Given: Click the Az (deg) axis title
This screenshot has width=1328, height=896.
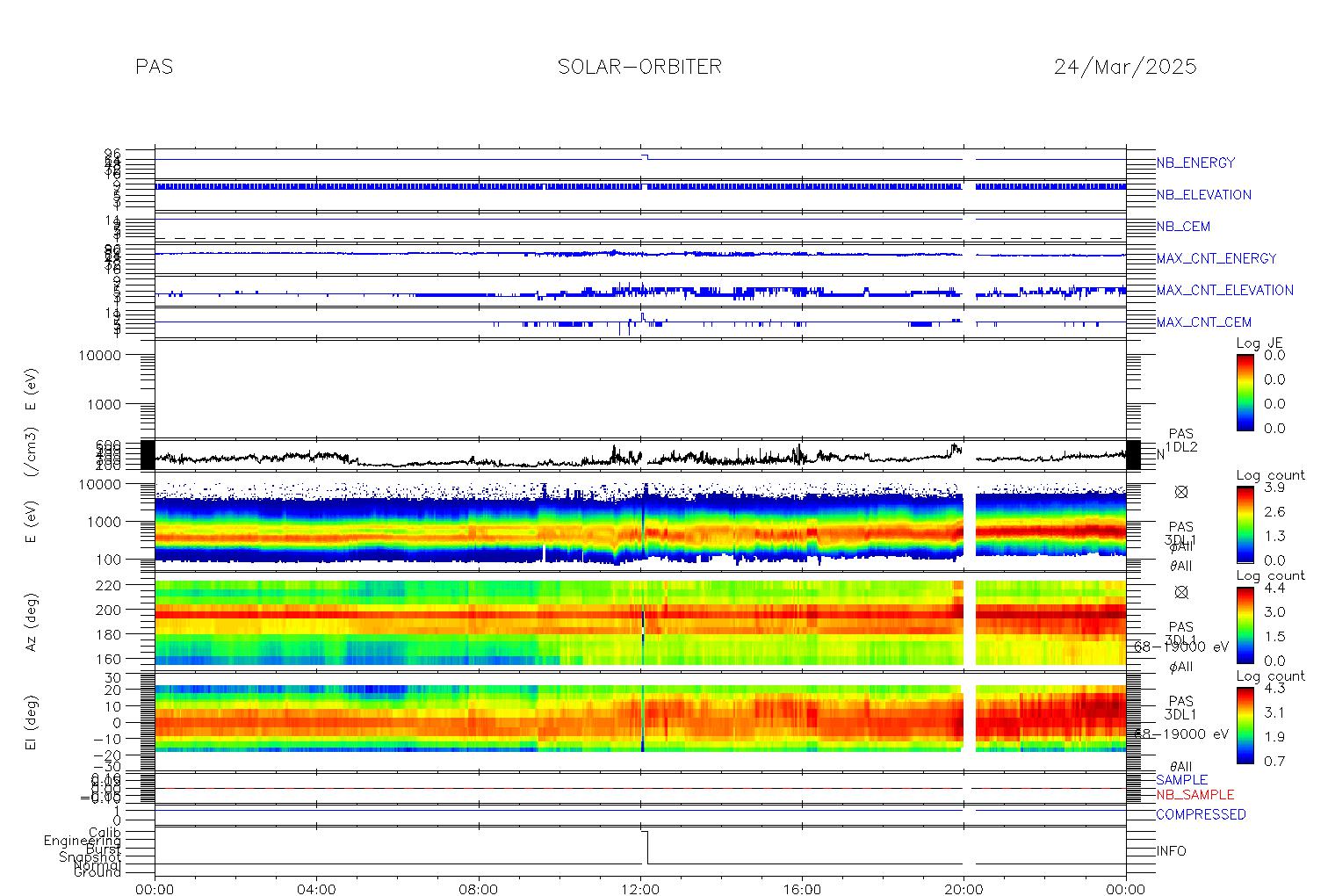Looking at the screenshot, I should tap(31, 623).
